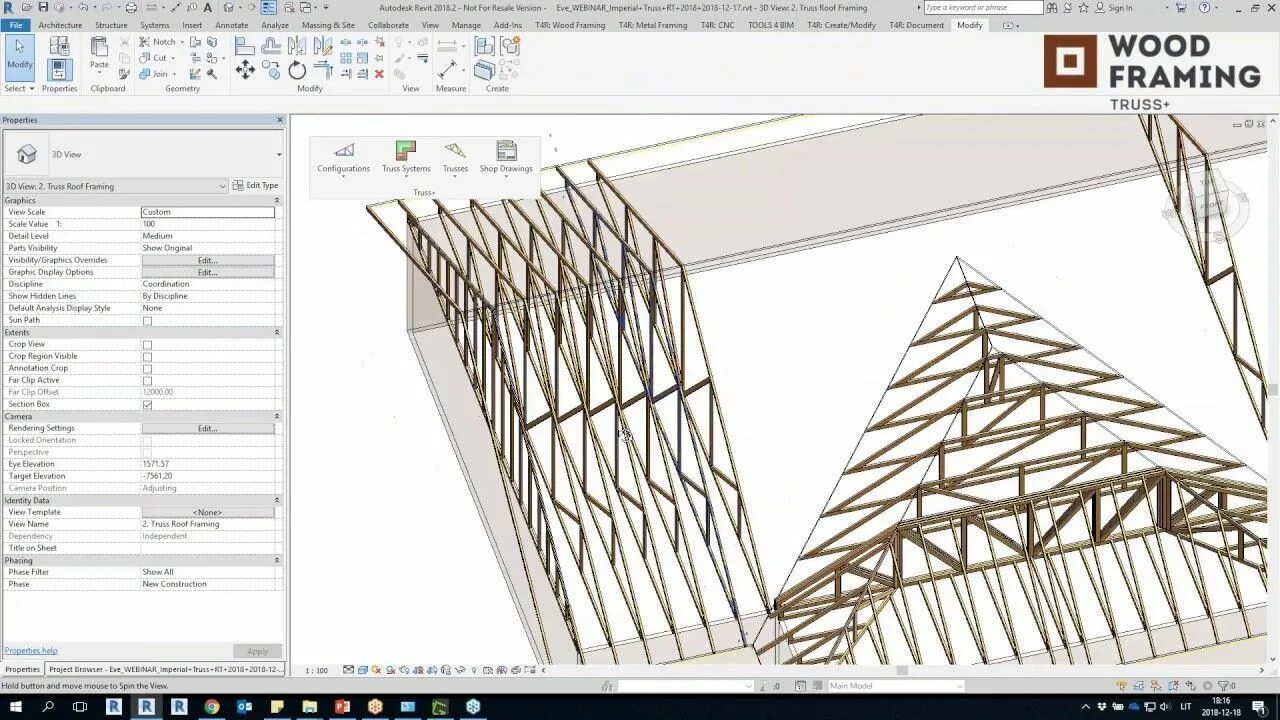Screen dimensions: 1280x720
Task: Click the View Scale value field
Action: point(208,212)
